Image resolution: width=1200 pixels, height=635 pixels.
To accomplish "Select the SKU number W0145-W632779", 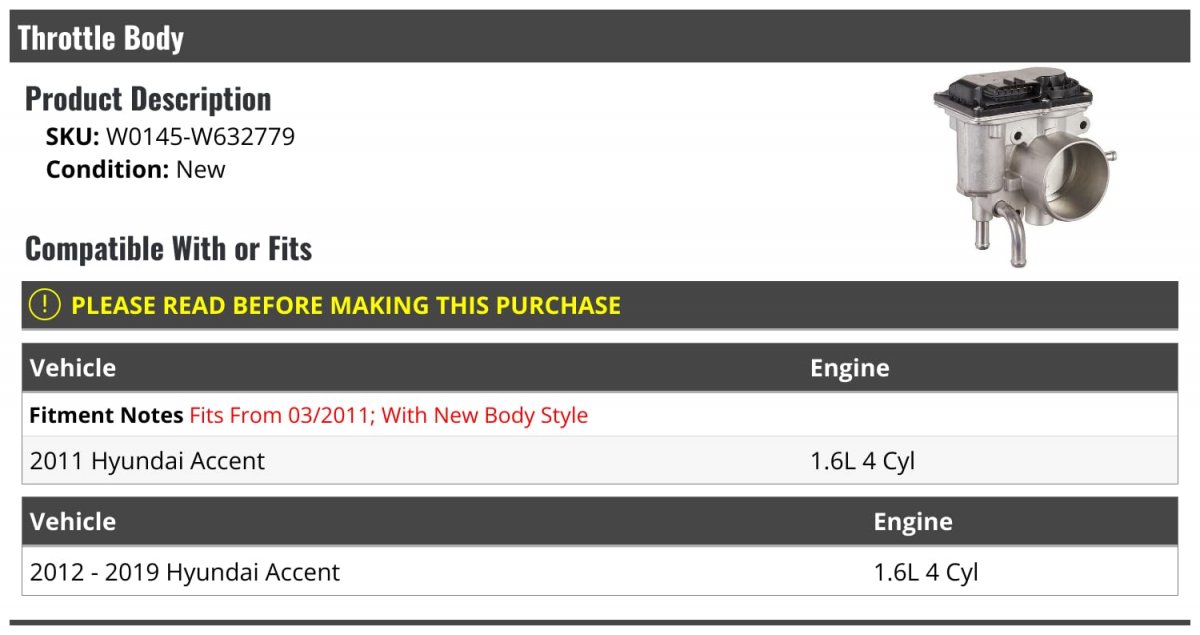I will 200,137.
